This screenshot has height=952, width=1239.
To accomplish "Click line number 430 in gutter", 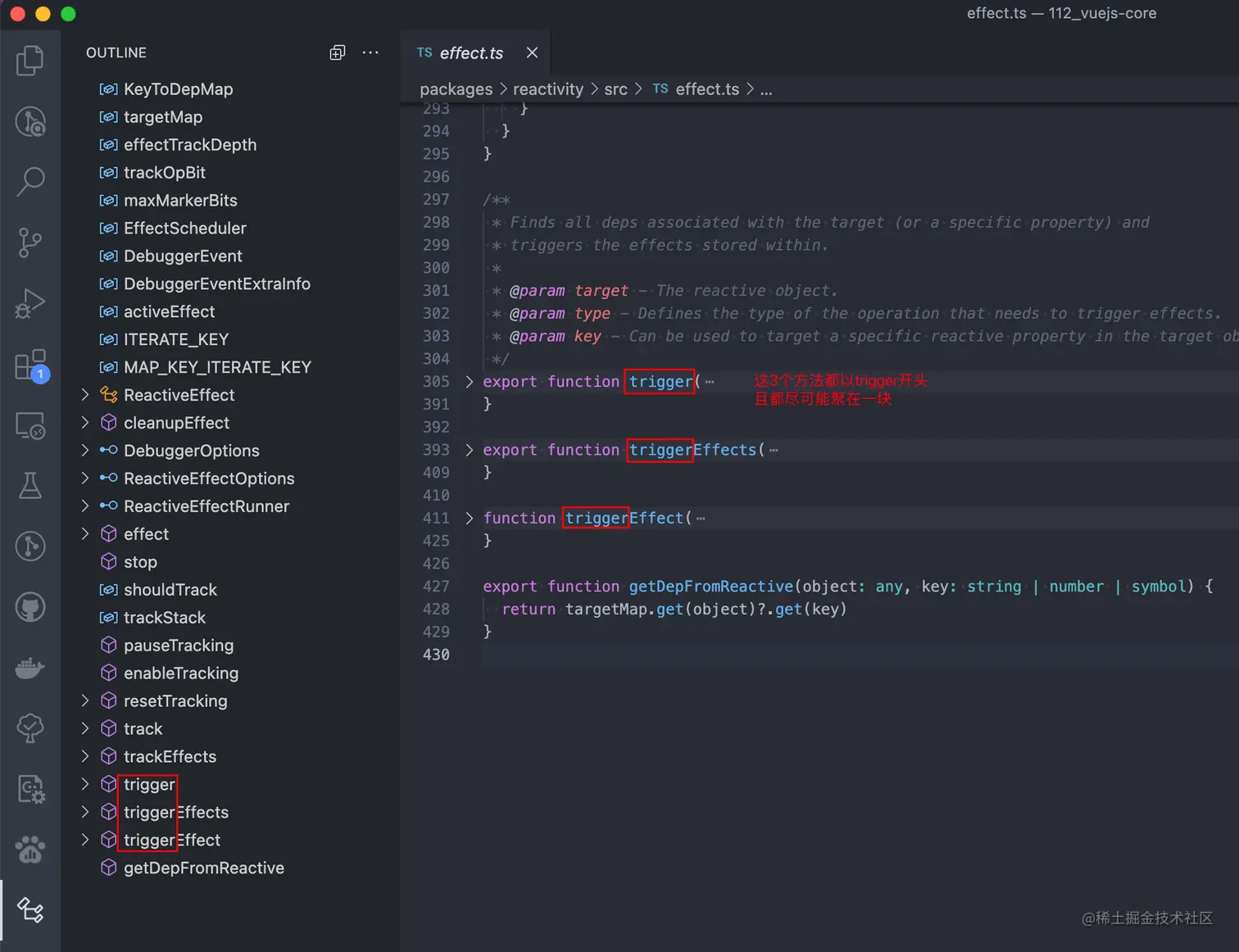I will point(436,655).
